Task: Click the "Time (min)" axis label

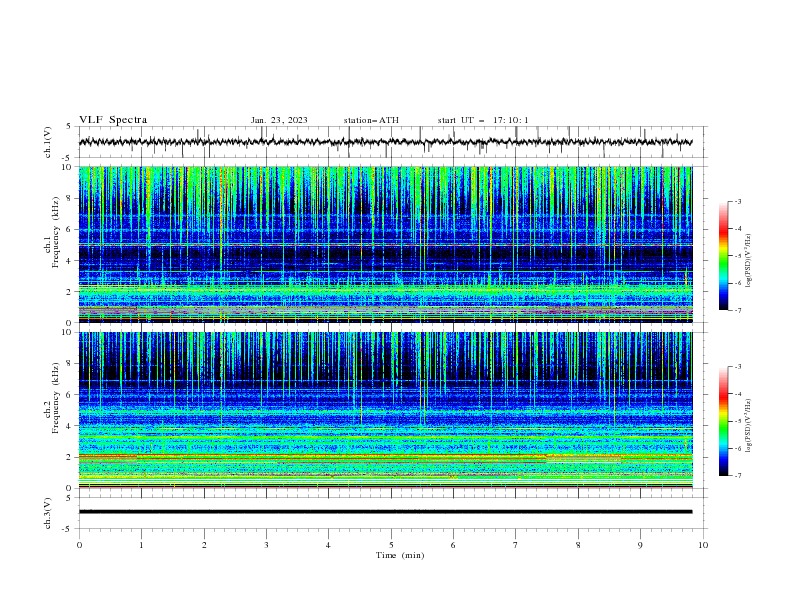Action: coord(400,555)
